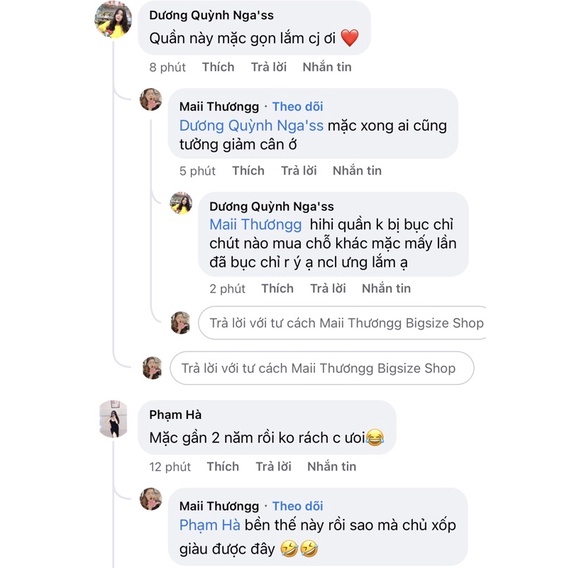Open the mentioned Dương Quỳnh Nga'ss blue link
Screen dimensions: 568x568
pos(251,126)
